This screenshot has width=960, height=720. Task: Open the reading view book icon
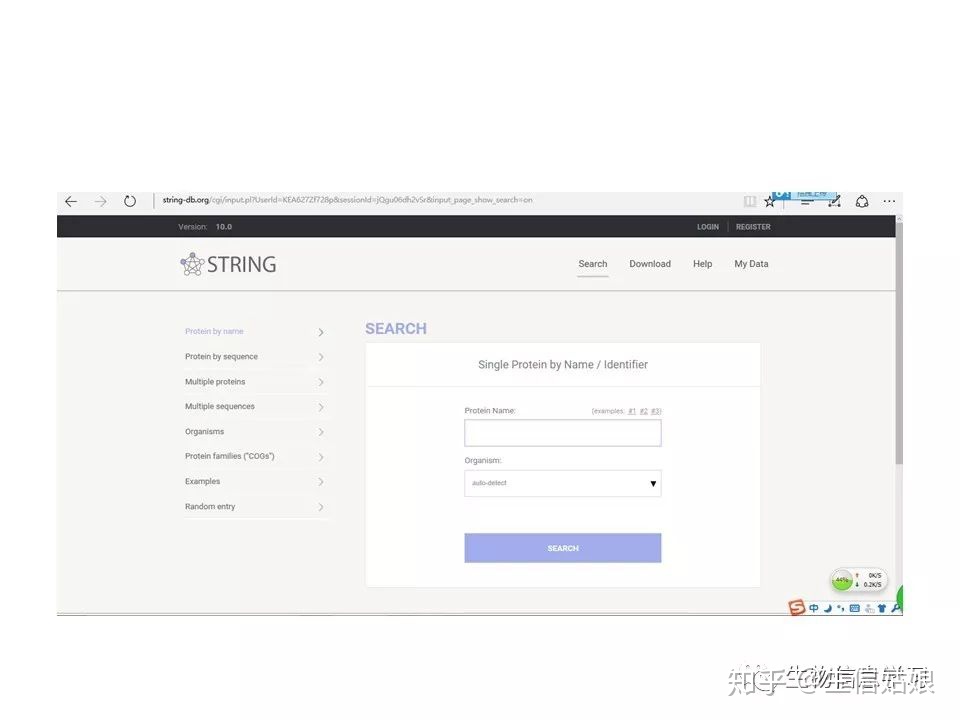tap(750, 201)
